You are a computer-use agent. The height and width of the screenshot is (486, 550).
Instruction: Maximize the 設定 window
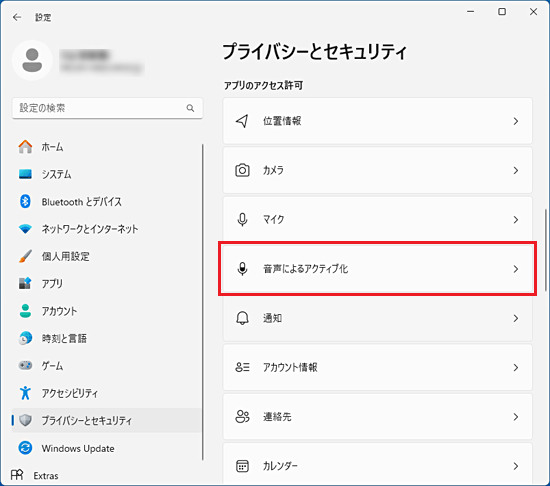coord(502,12)
